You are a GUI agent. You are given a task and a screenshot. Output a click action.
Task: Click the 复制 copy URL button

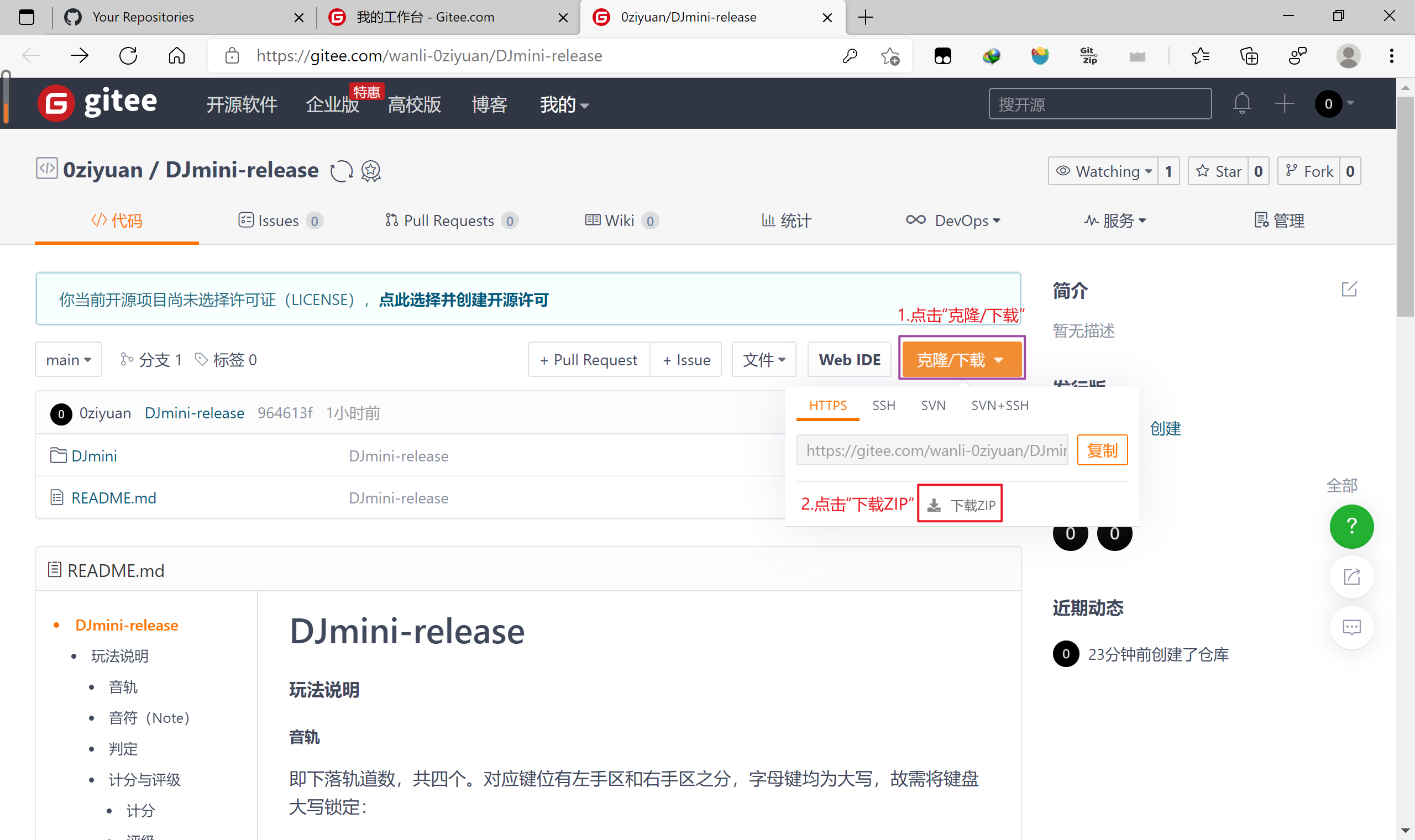click(x=1102, y=449)
